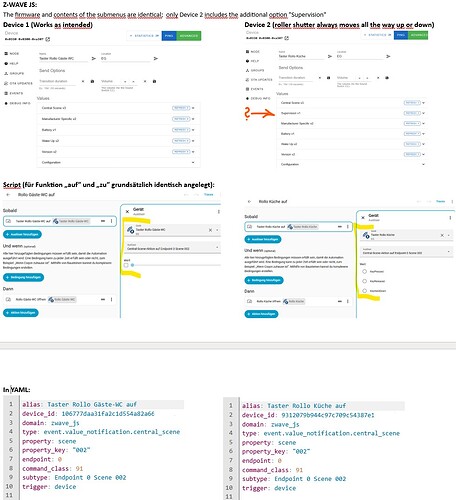Adjust Wert slider in left Gerät panel
The height and width of the screenshot is (500, 456).
tap(176, 265)
